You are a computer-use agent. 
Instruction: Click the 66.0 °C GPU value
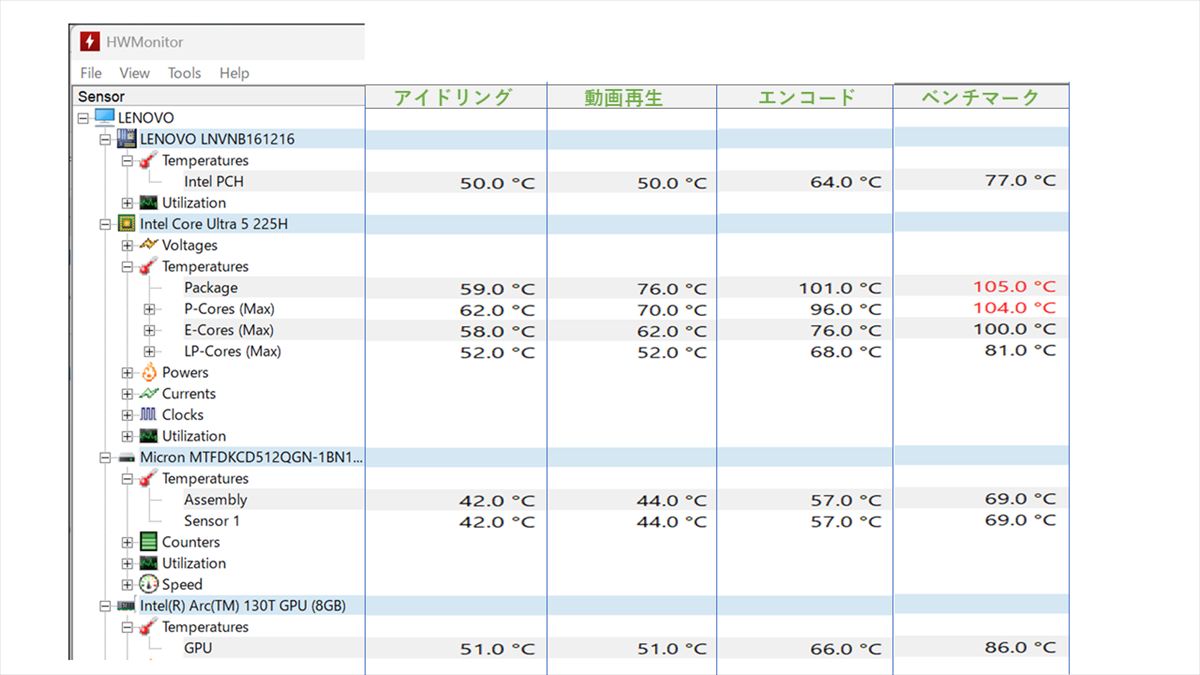click(x=846, y=650)
